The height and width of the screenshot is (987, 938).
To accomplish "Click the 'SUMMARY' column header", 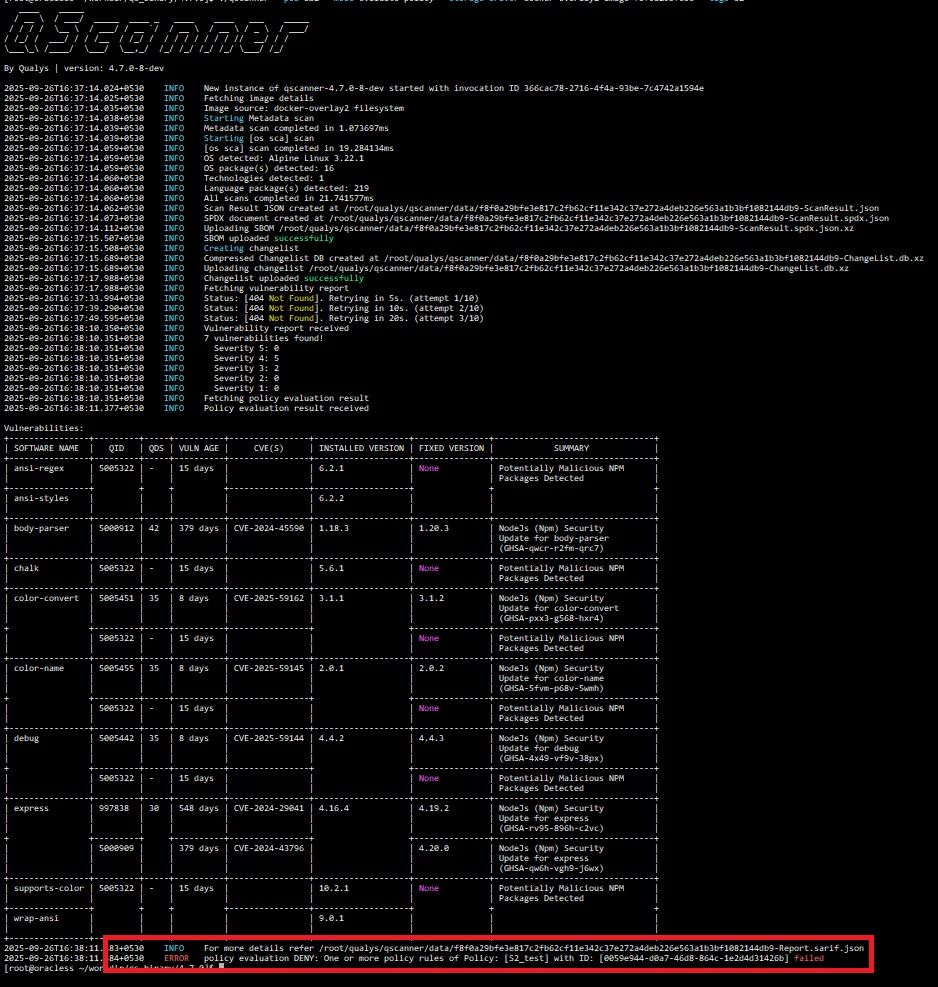I will point(571,448).
